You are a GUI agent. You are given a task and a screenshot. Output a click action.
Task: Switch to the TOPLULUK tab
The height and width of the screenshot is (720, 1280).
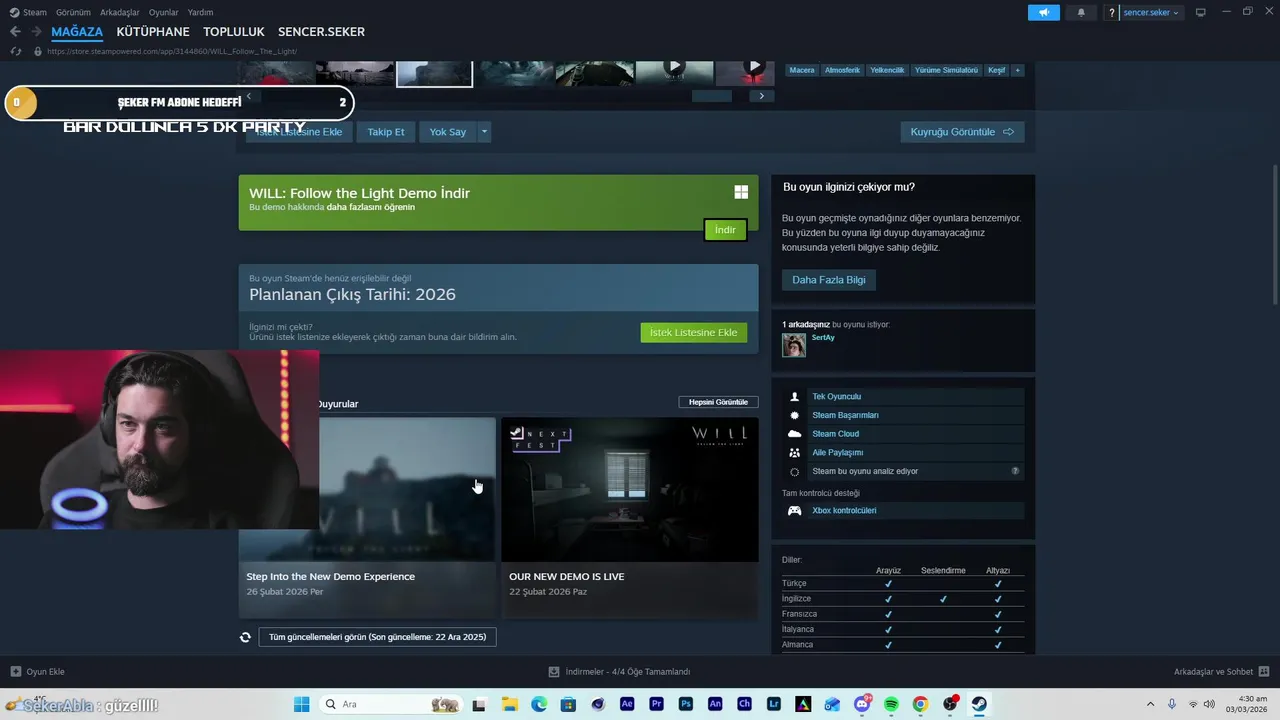tap(234, 32)
